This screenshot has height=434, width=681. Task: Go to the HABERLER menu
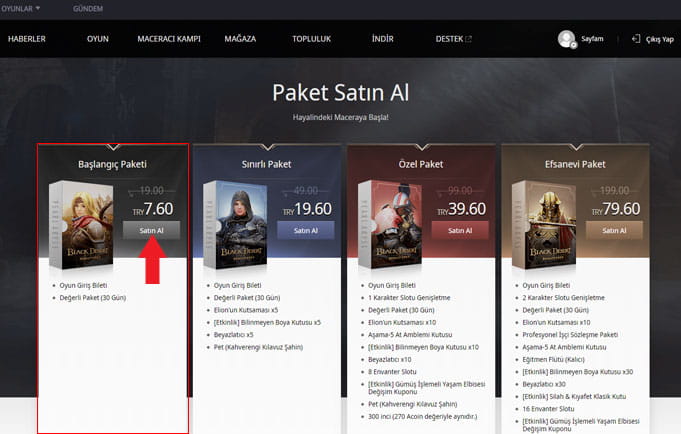26,39
